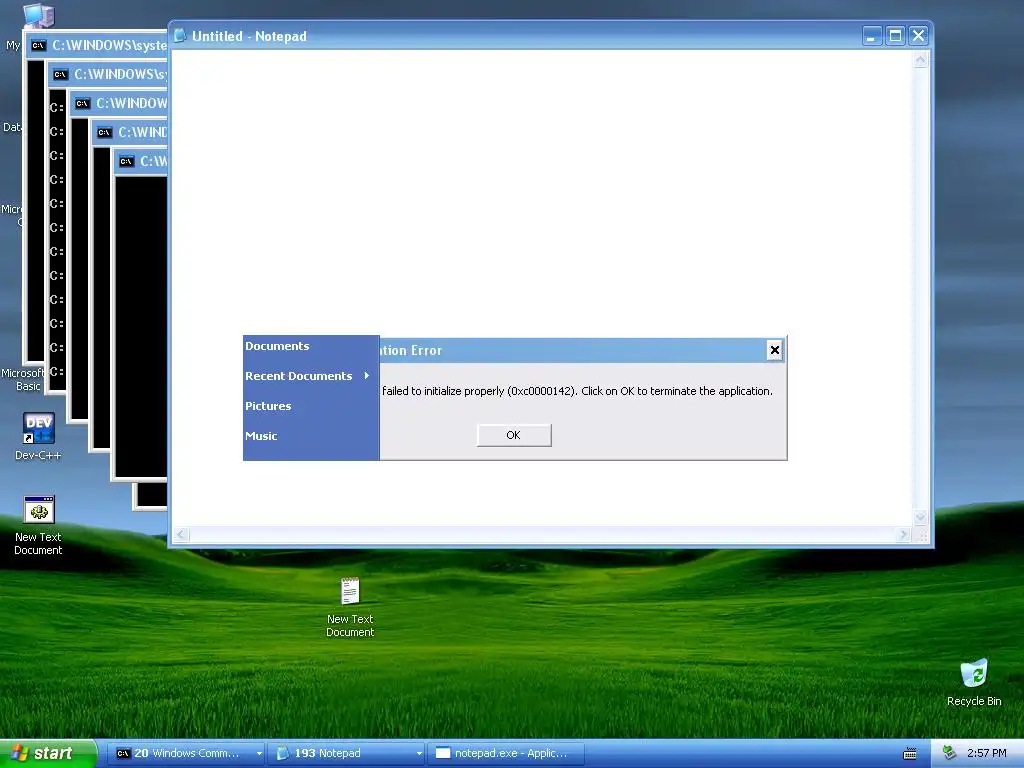Click the Start button
1024x768 pixels.
(x=48, y=754)
